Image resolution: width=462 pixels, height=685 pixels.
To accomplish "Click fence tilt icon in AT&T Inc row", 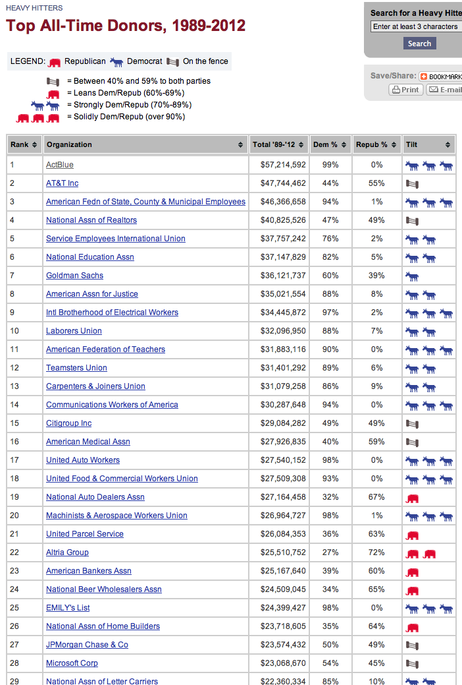I will tap(412, 184).
